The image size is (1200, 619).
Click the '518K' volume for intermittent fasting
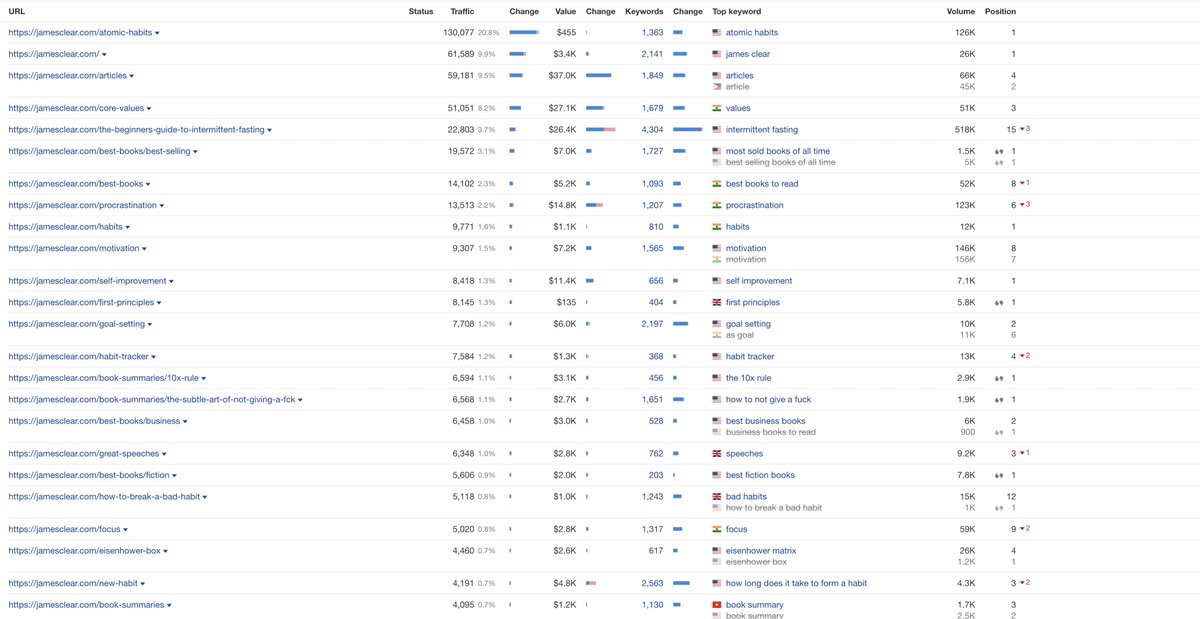(x=965, y=130)
